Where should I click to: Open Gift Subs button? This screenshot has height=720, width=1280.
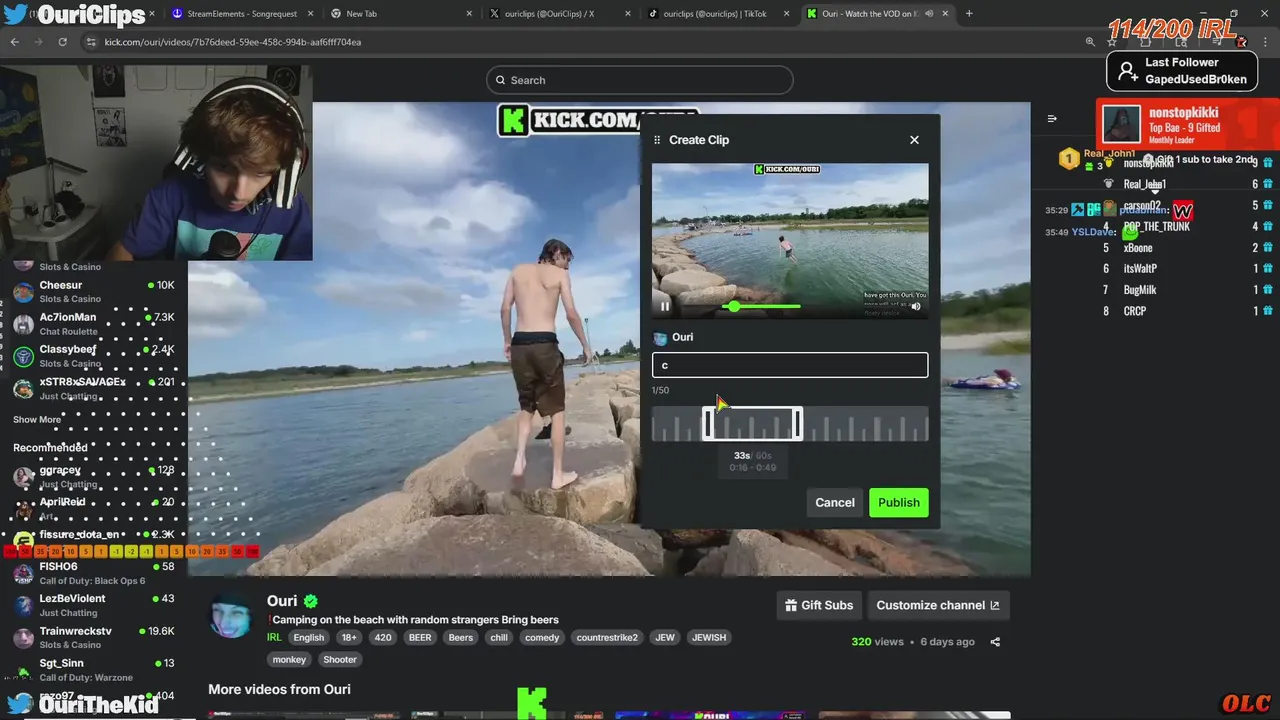click(x=819, y=605)
